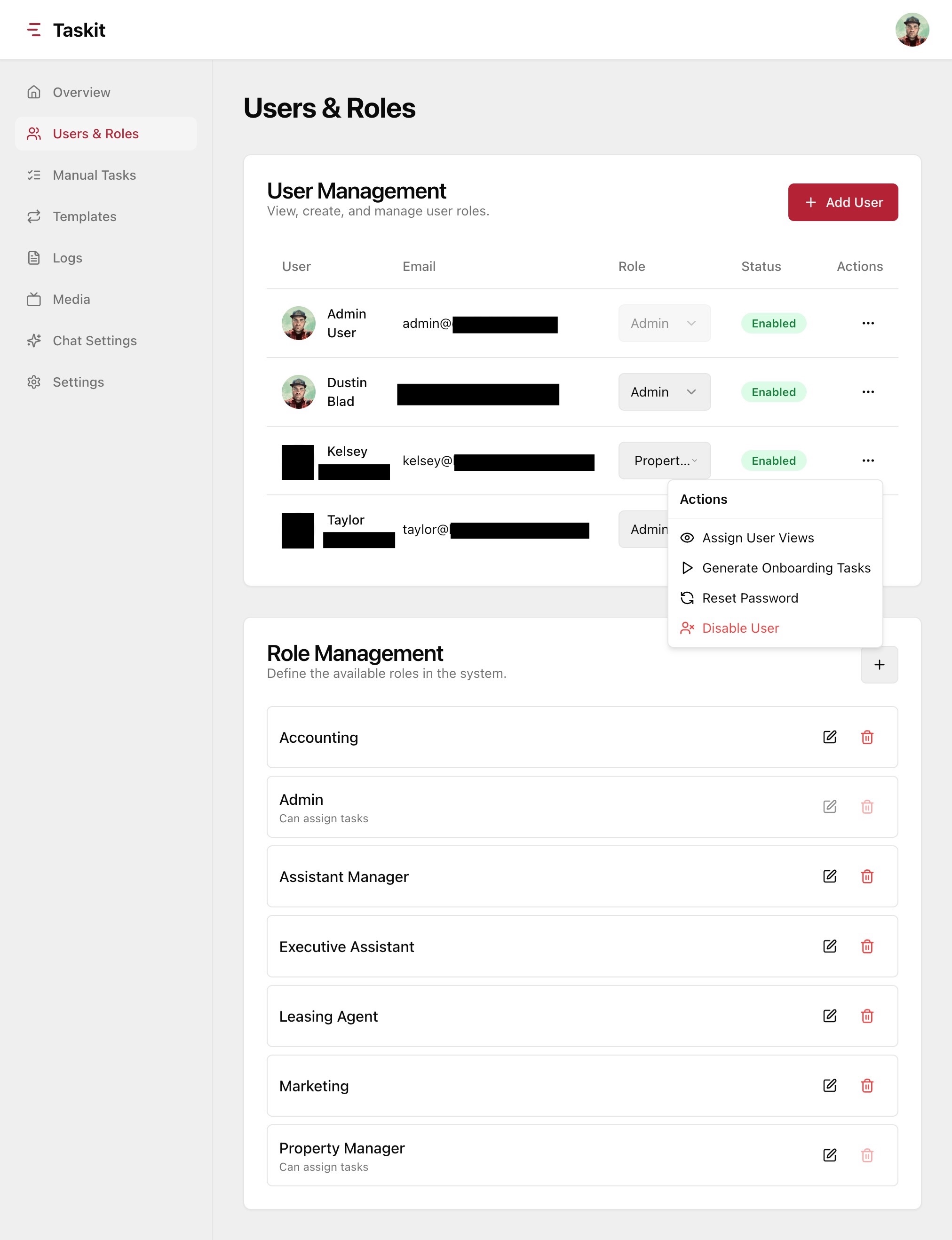Screen dimensions: 952x1240
Task: Delete the Leasing Agent role via trash icon
Action: click(866, 1016)
